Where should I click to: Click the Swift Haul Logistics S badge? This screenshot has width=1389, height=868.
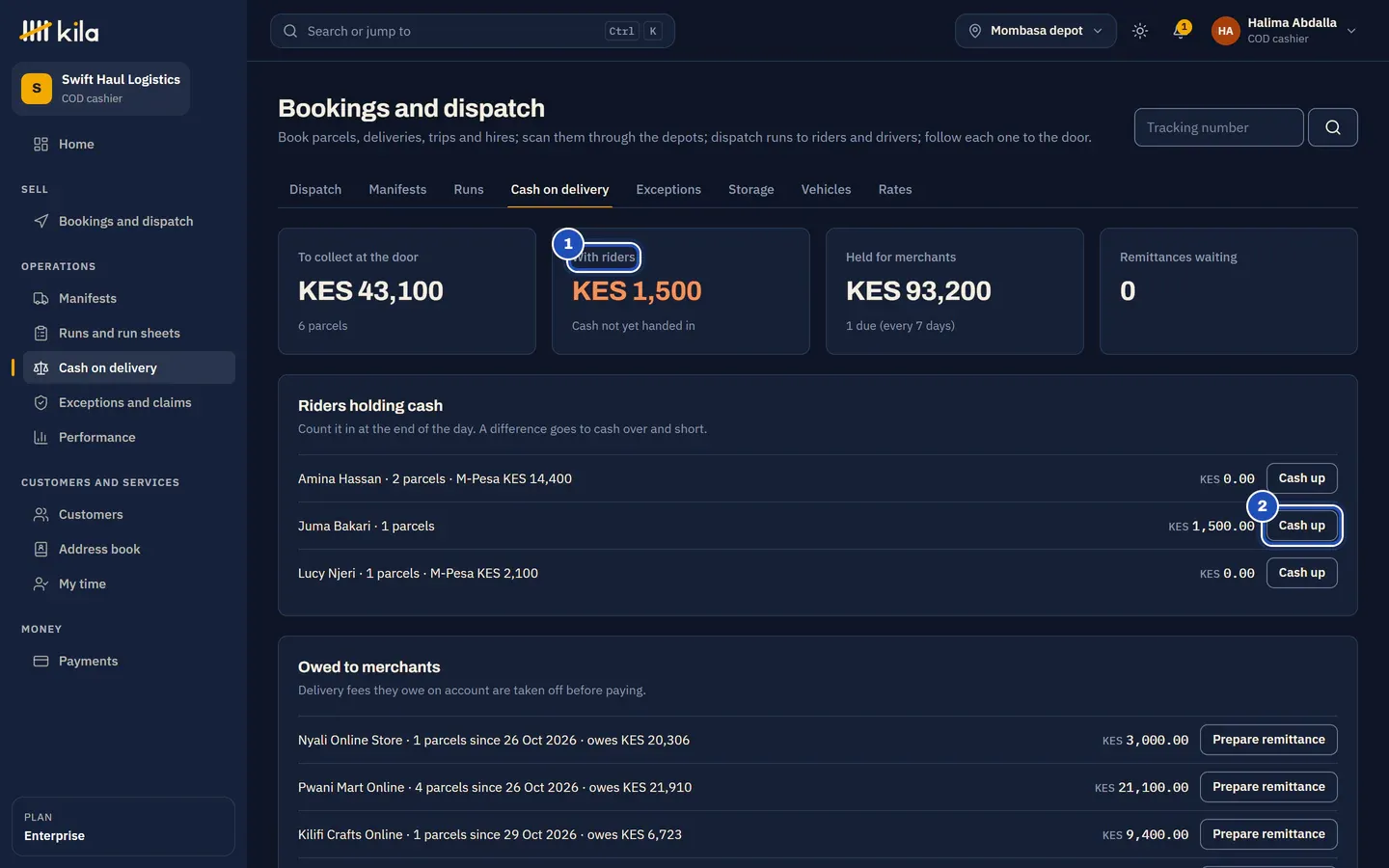click(x=37, y=89)
